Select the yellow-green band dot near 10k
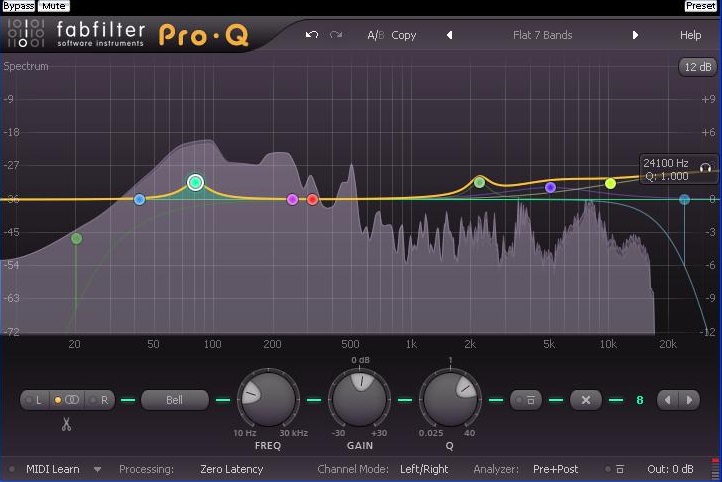The width and height of the screenshot is (722, 482). click(x=611, y=184)
